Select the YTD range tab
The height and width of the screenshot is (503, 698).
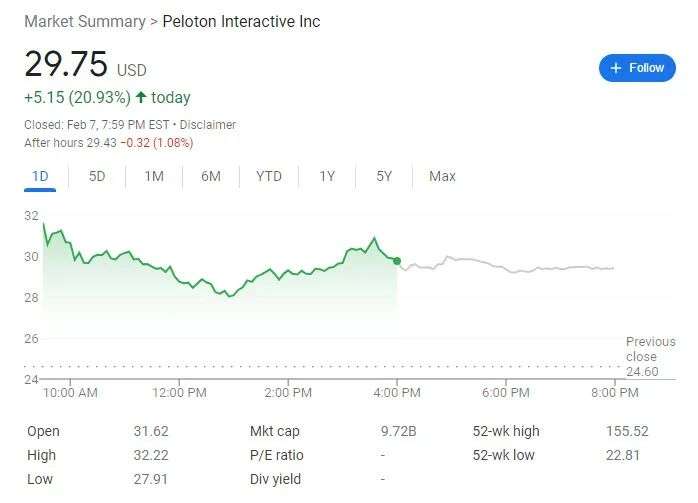[x=269, y=176]
